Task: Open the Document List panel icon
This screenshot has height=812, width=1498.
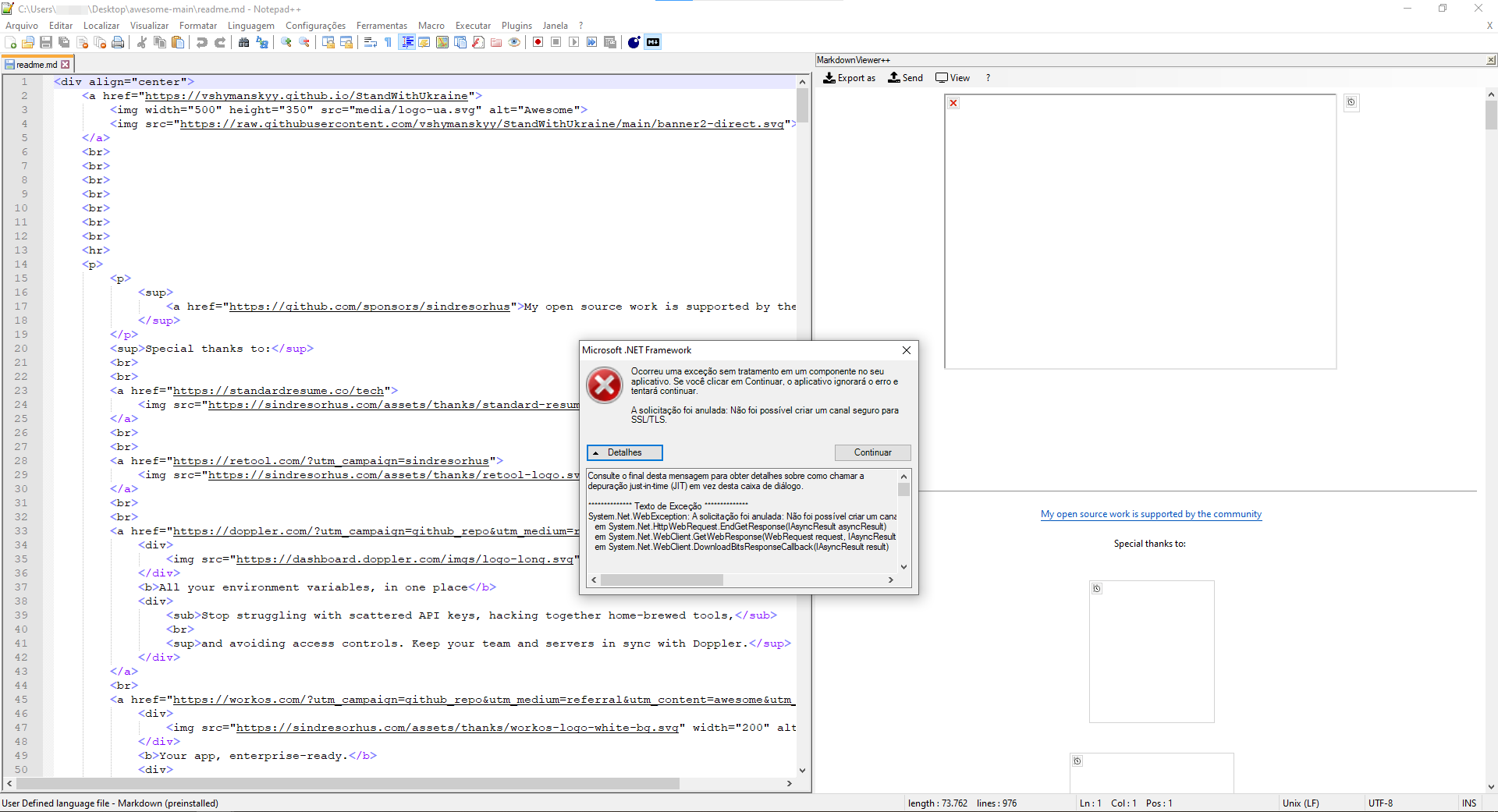Action: pos(460,42)
